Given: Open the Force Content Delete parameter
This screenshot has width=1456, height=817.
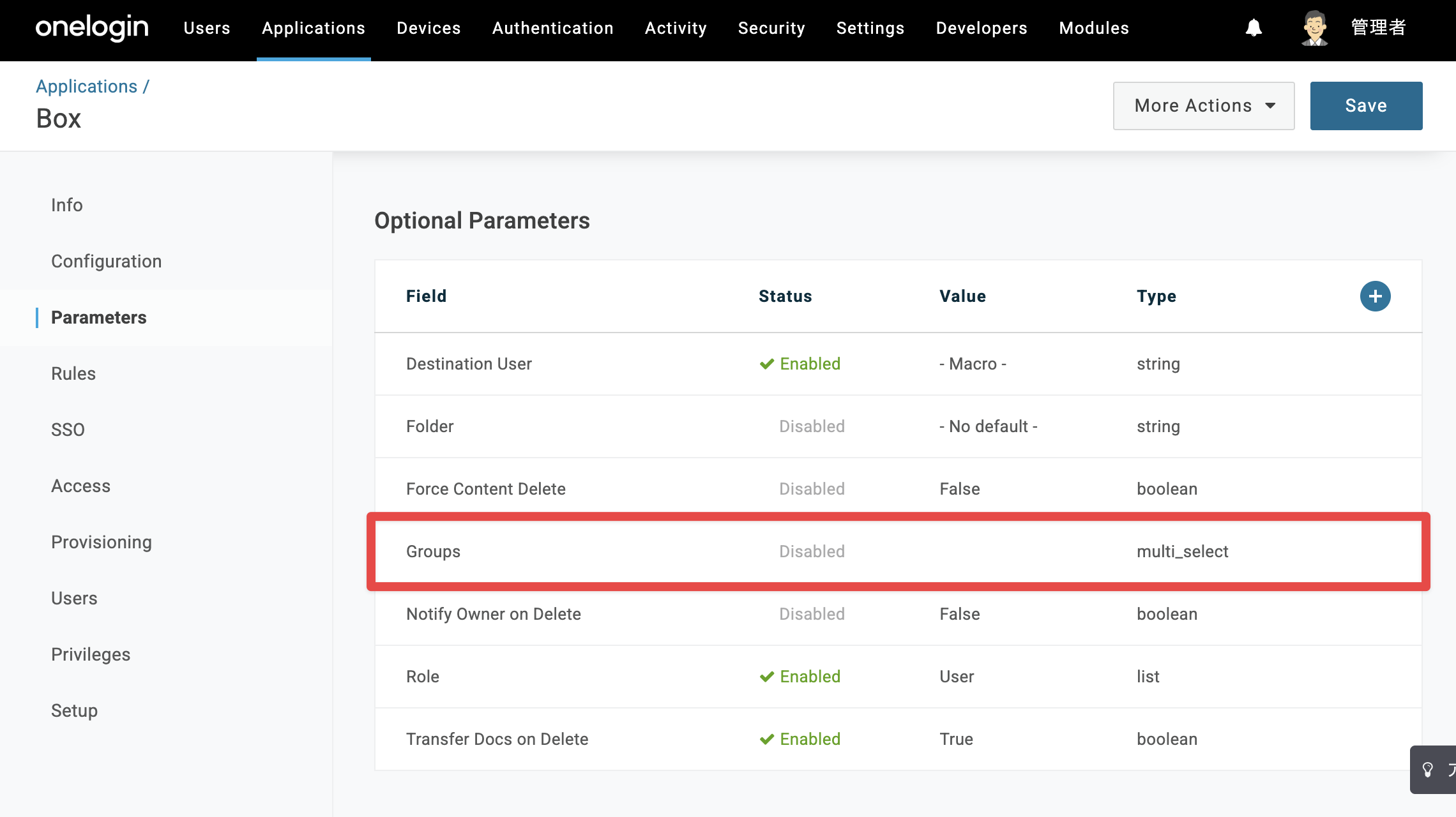Looking at the screenshot, I should tap(898, 489).
